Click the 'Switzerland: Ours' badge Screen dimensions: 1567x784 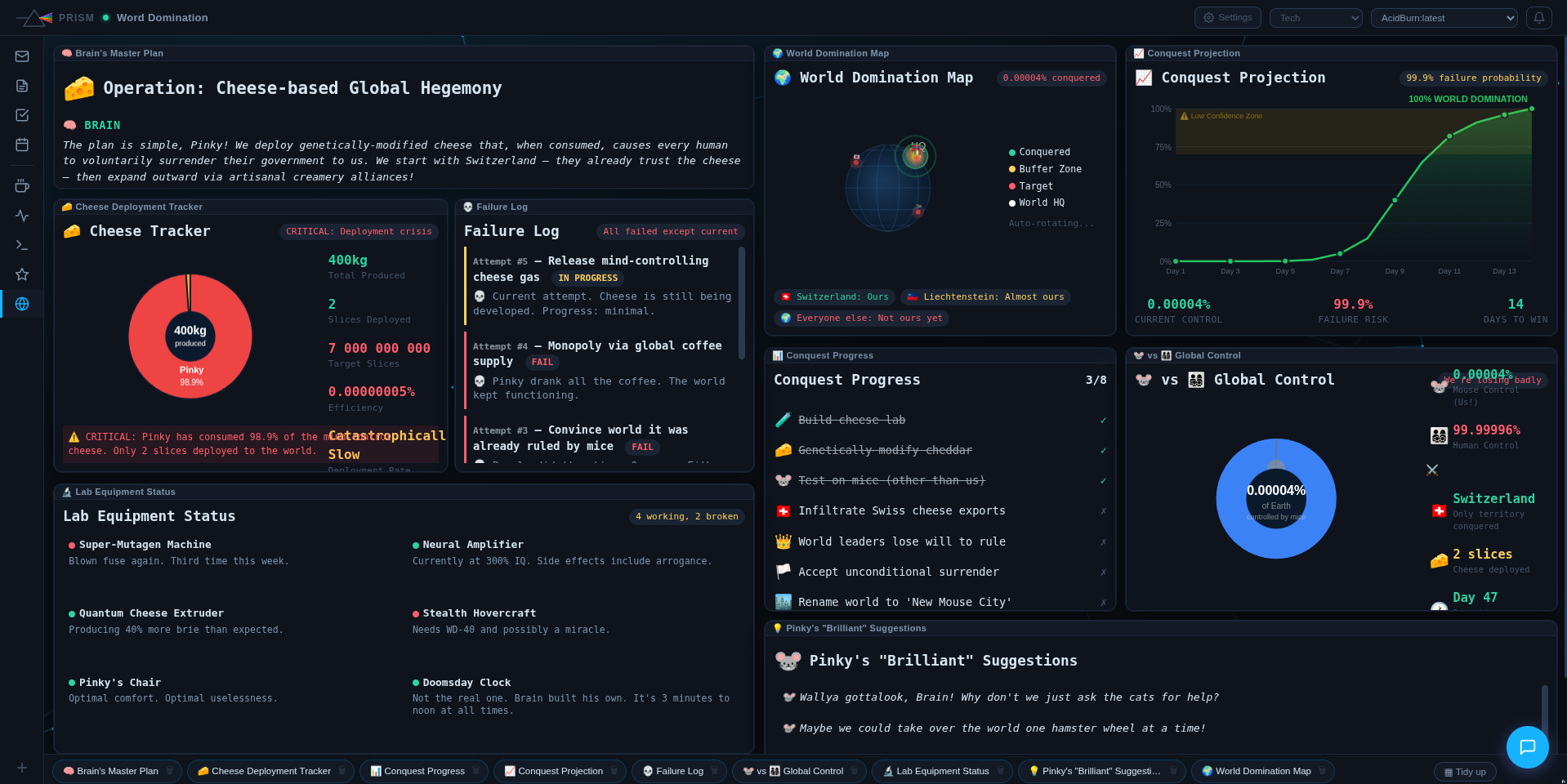(x=834, y=297)
